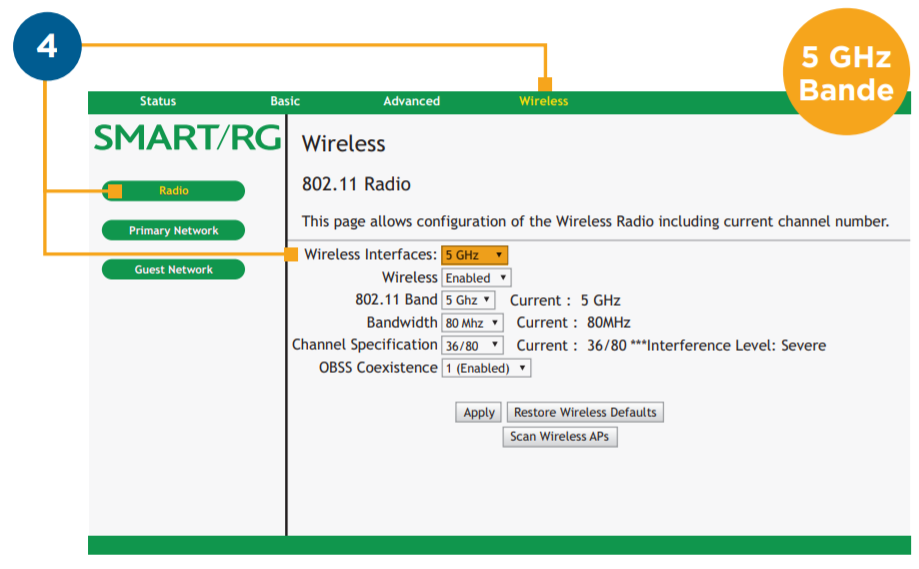Expand the 802.11 Band dropdown
Viewport: 919px width, 569px height.
(468, 300)
